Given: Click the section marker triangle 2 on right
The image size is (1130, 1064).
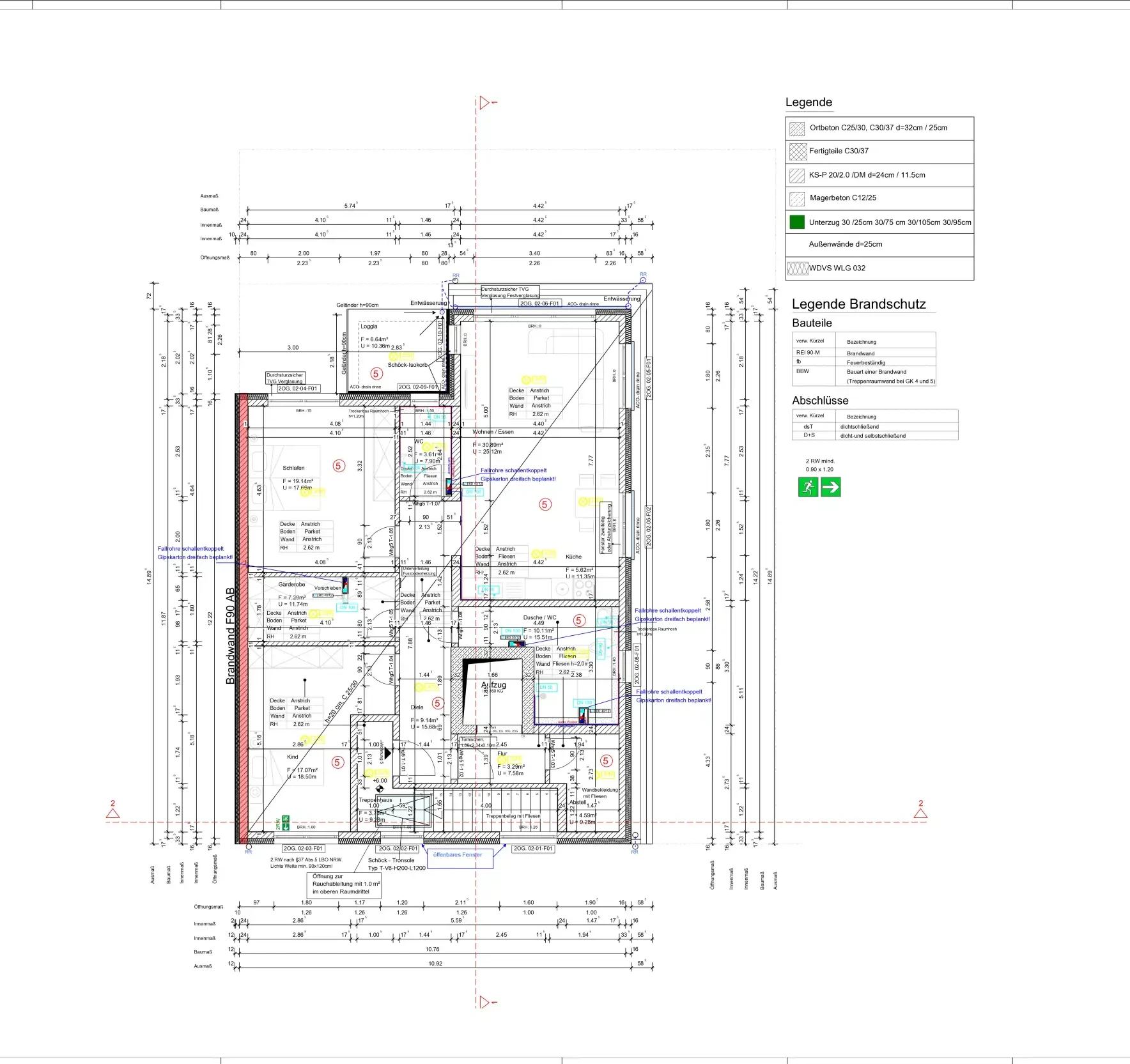Looking at the screenshot, I should pos(920,813).
